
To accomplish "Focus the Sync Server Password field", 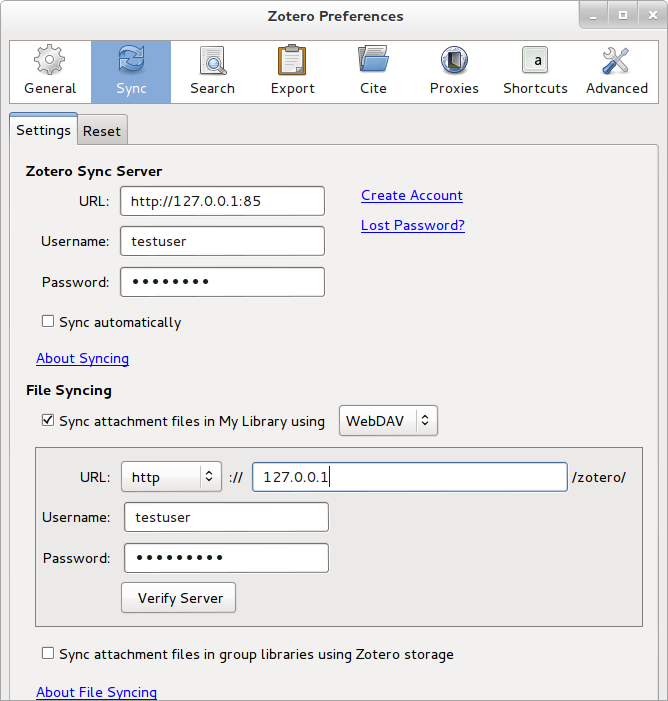I will (222, 282).
